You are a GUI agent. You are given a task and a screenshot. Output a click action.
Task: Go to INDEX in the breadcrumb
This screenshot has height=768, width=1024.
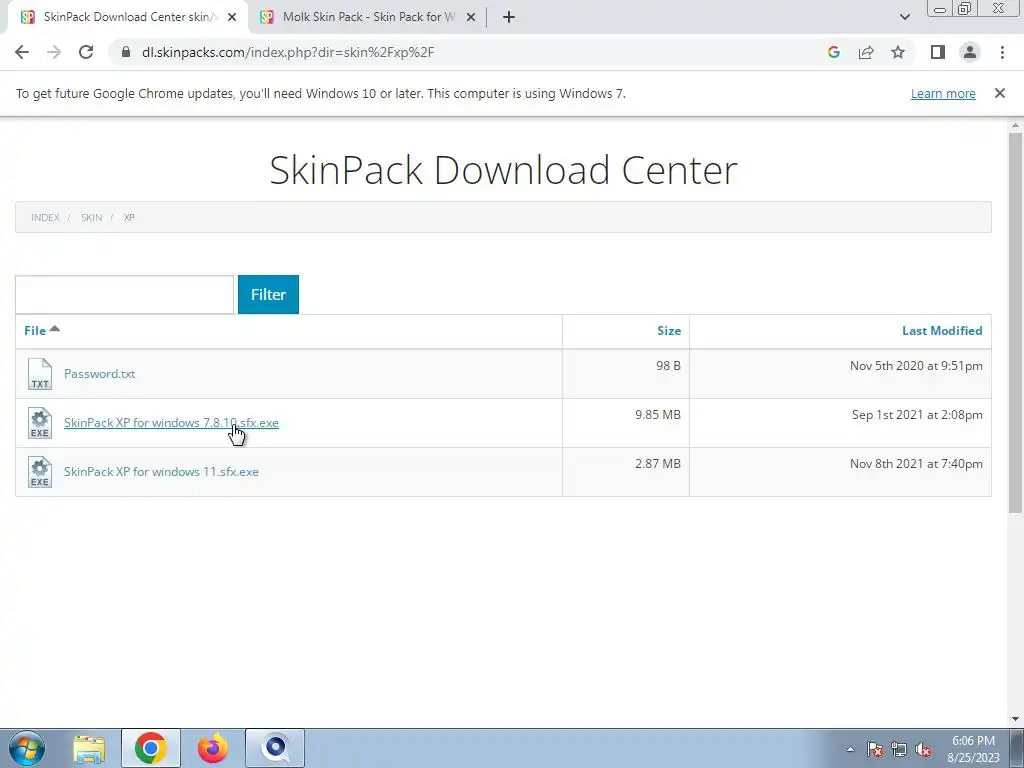tap(45, 217)
